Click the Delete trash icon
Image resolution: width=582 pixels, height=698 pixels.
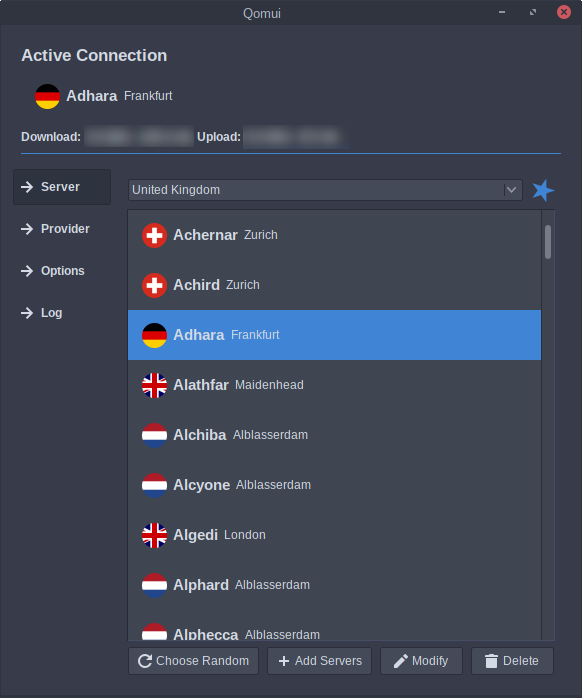coord(491,661)
